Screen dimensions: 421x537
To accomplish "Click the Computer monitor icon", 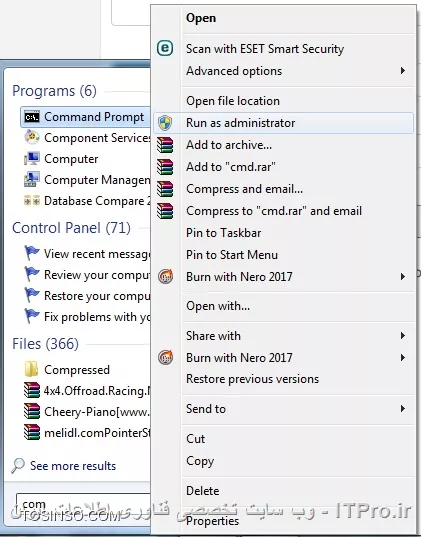I will pos(32,159).
